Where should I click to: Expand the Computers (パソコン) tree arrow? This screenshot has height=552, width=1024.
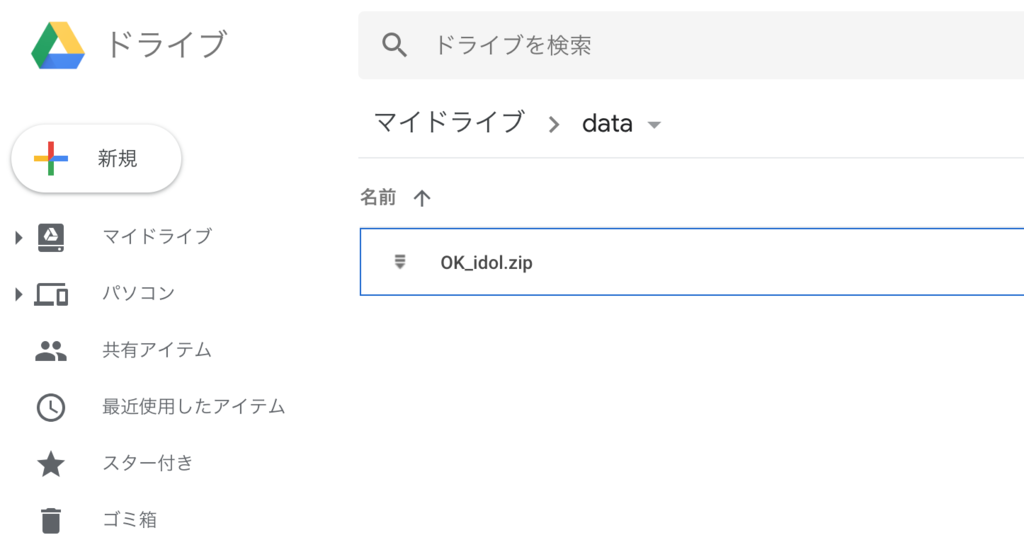click(x=18, y=294)
